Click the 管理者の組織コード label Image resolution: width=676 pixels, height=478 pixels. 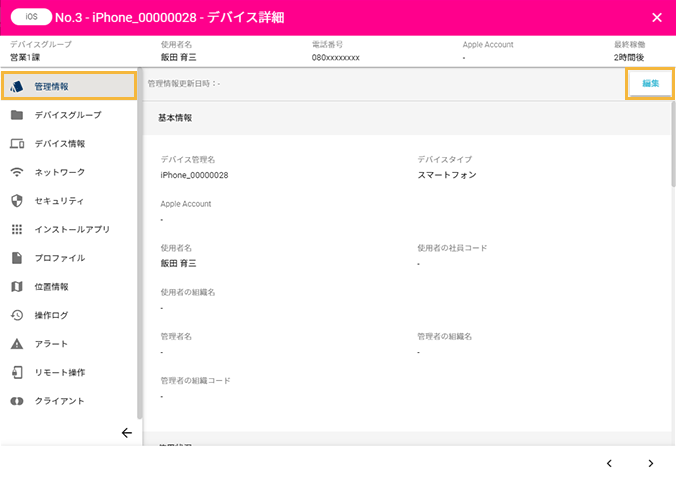coord(195,381)
